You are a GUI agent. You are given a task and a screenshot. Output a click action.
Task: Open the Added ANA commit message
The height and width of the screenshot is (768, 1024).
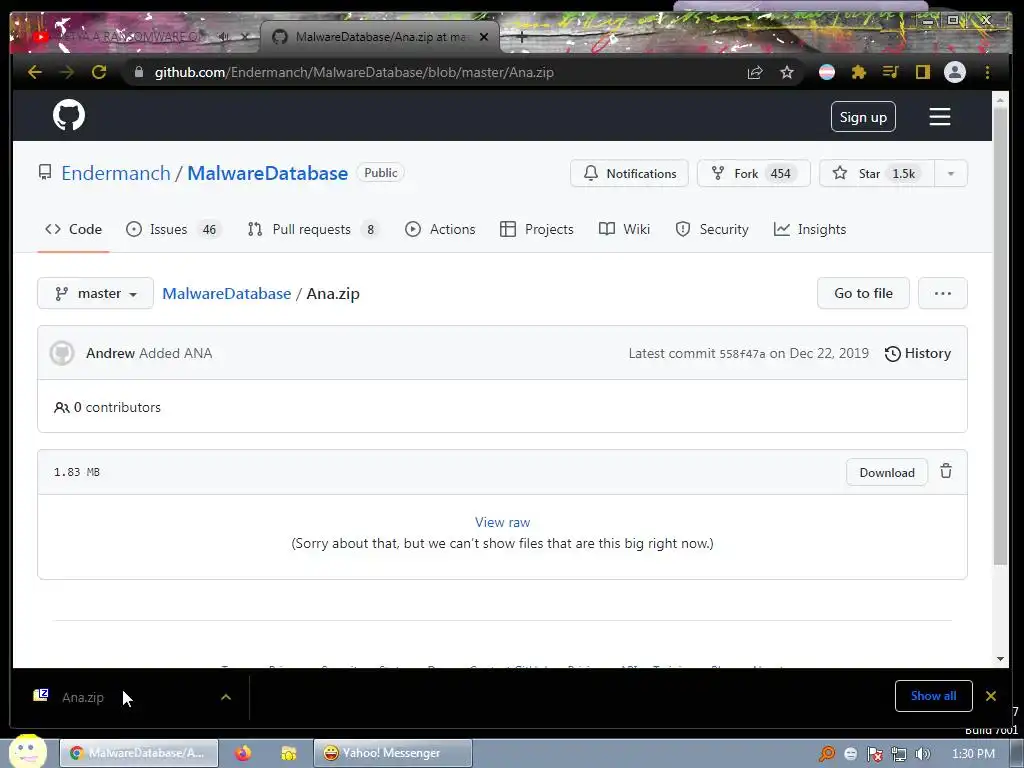176,353
